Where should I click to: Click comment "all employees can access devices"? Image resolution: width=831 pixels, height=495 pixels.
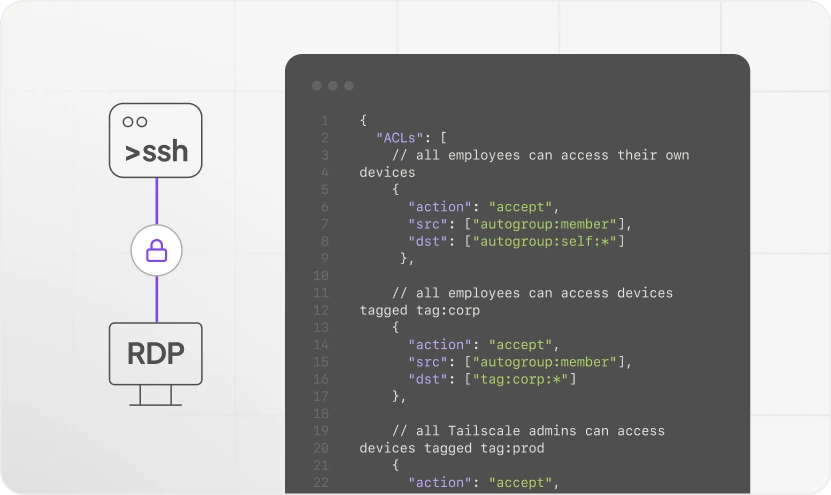(x=533, y=293)
